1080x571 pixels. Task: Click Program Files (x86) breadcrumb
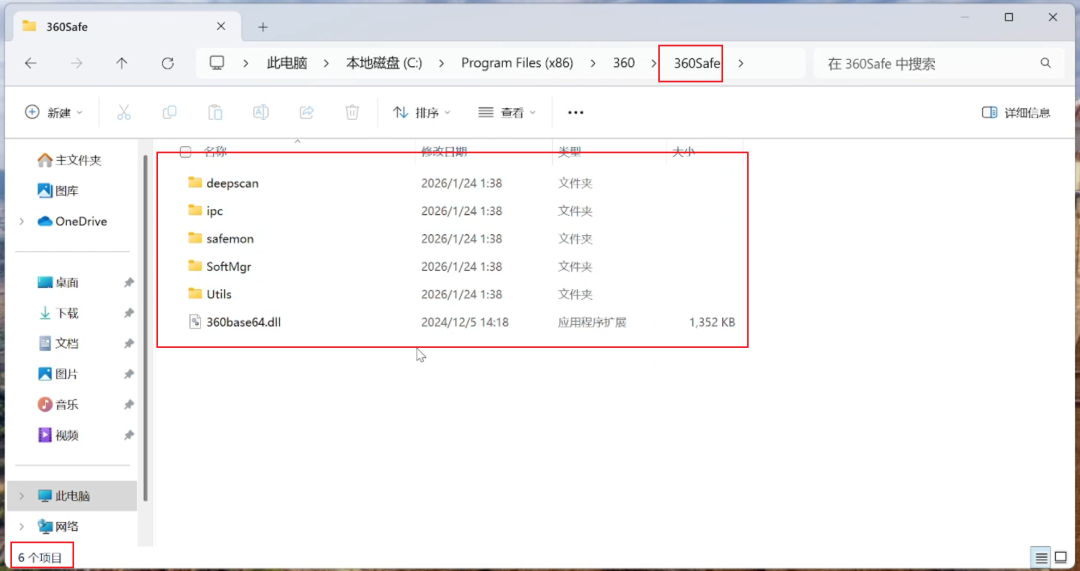tap(517, 63)
